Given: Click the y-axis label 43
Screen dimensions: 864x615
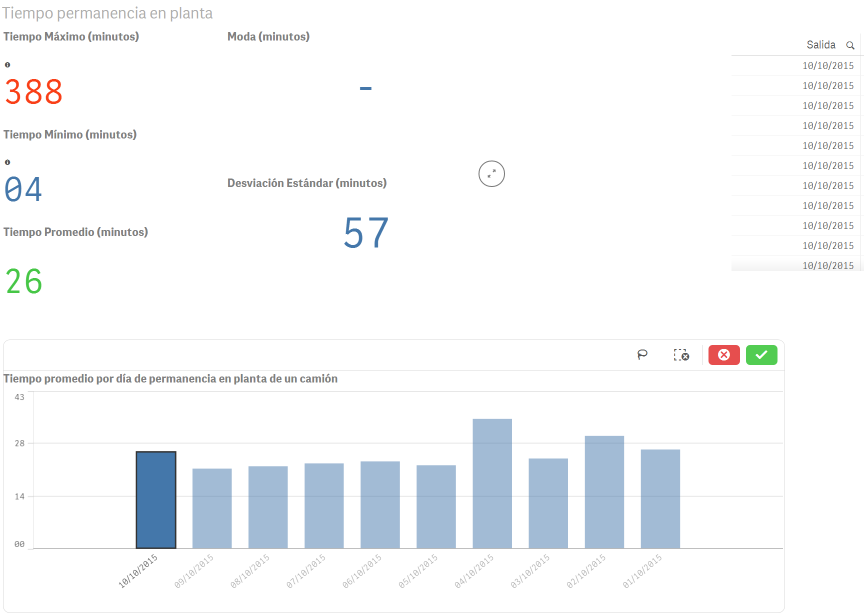Looking at the screenshot, I should click(x=19, y=397).
